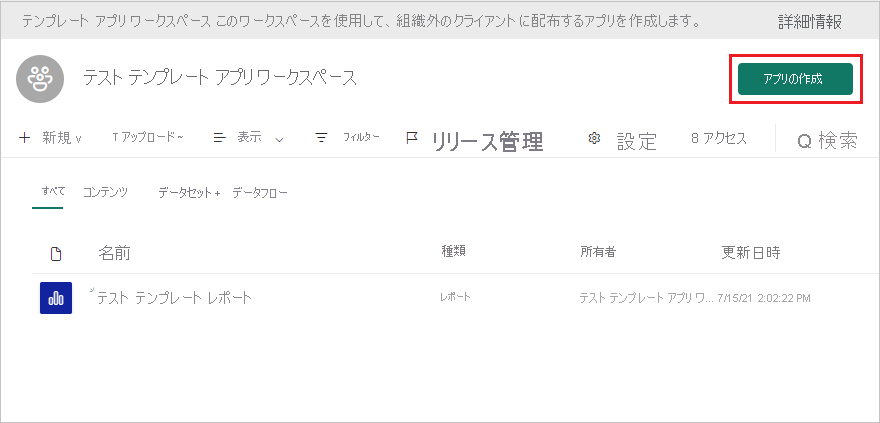This screenshot has width=880, height=423.
Task: Open テスト テンプレート レポート item
Action: pos(174,298)
